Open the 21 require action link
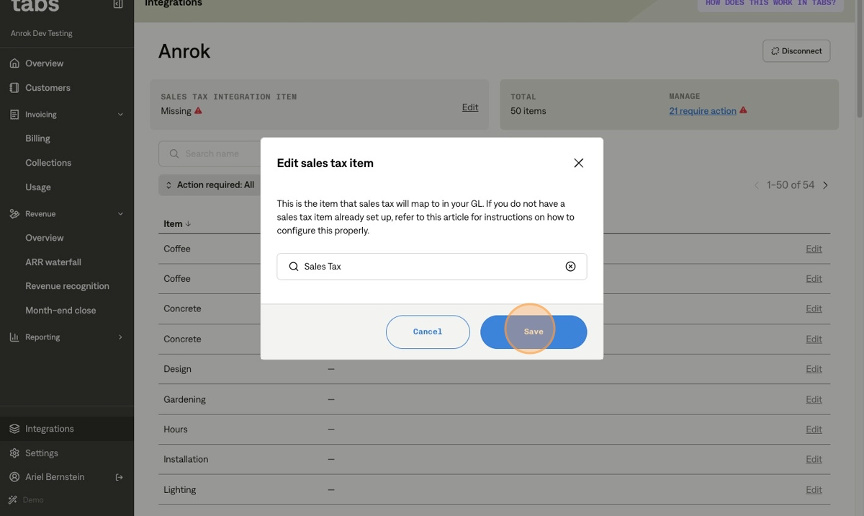Screen dimensions: 864x516 point(702,111)
